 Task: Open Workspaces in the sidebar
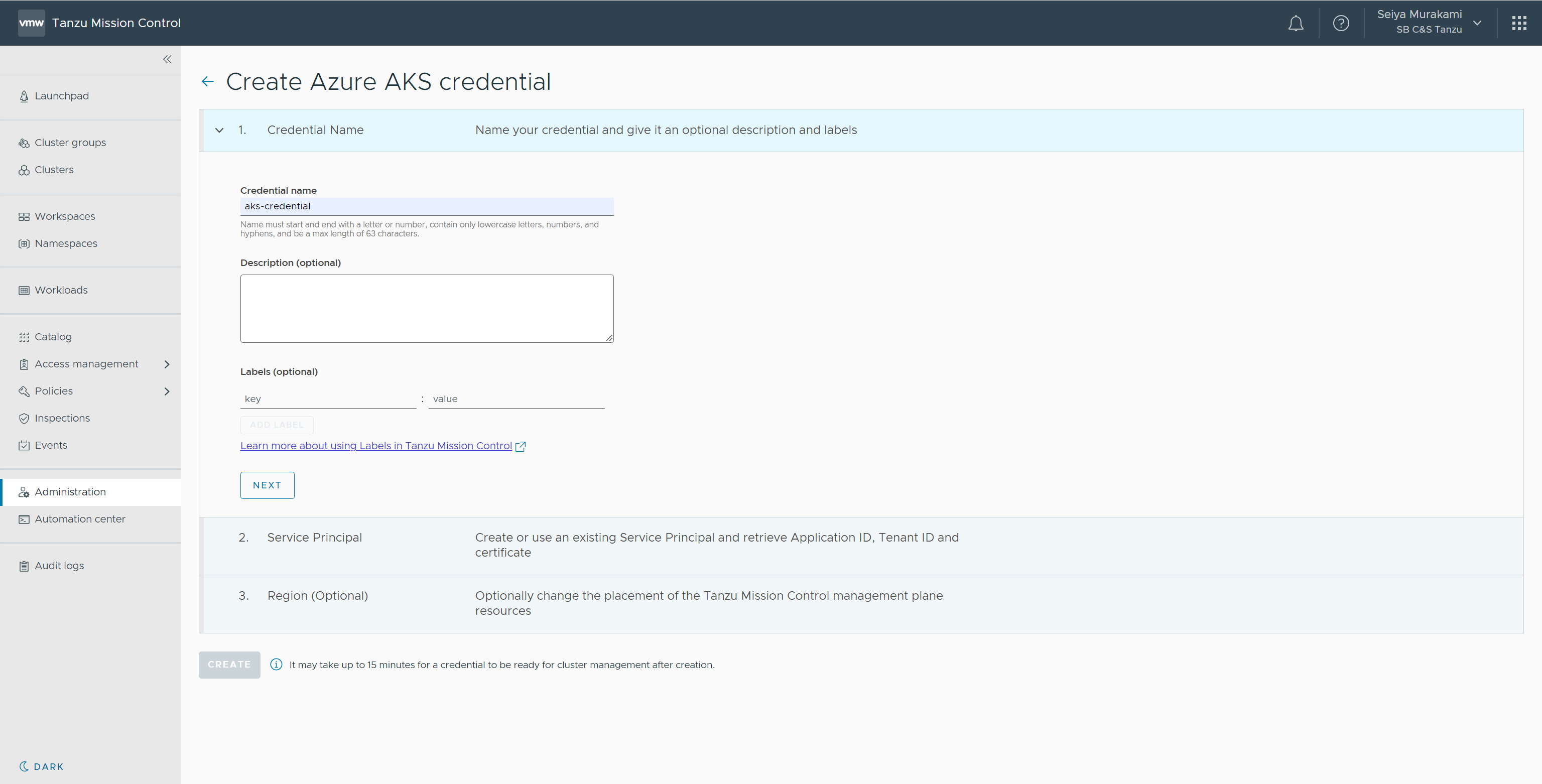(65, 217)
